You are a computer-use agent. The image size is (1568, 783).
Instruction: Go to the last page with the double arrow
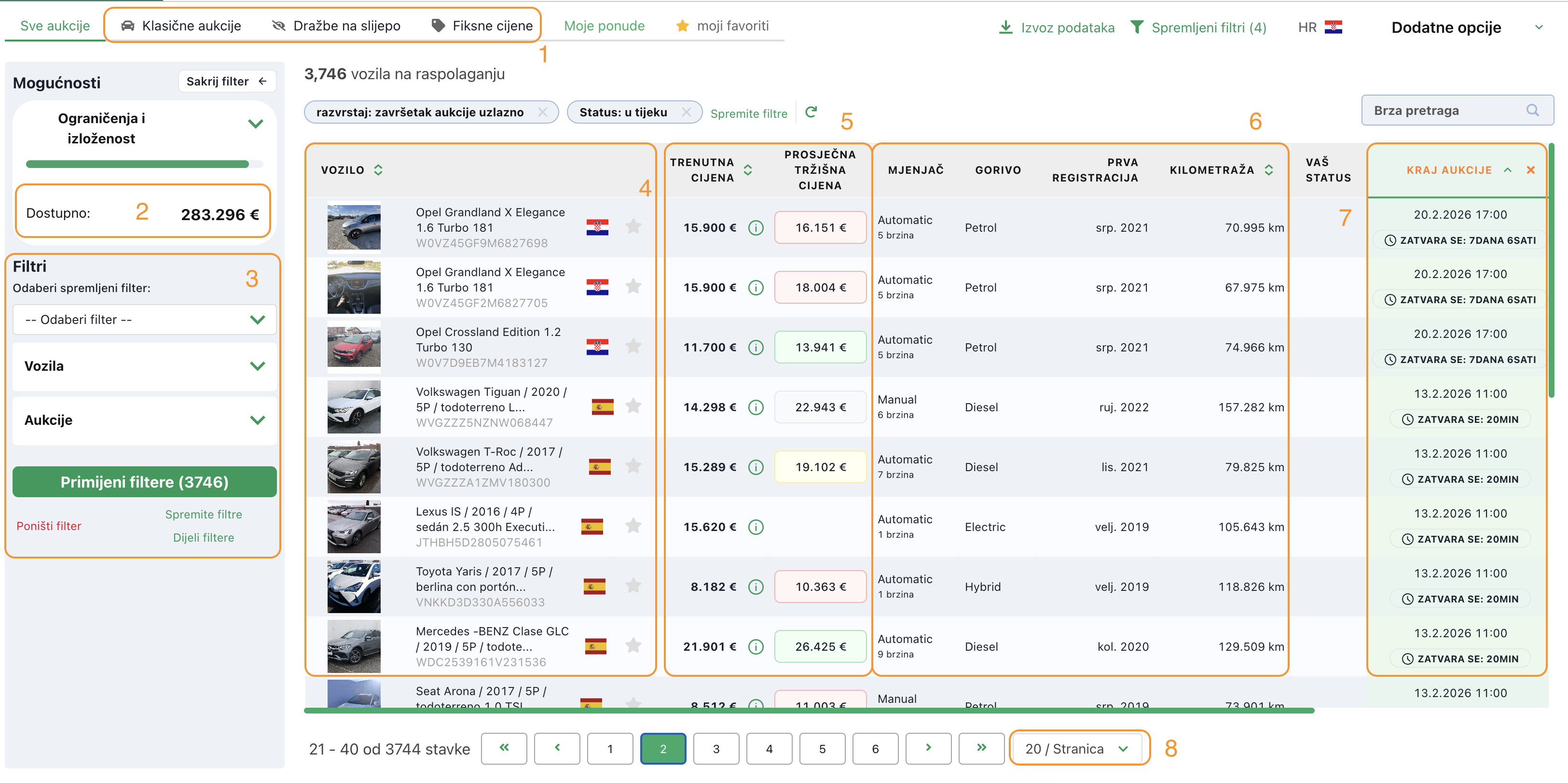pos(981,748)
